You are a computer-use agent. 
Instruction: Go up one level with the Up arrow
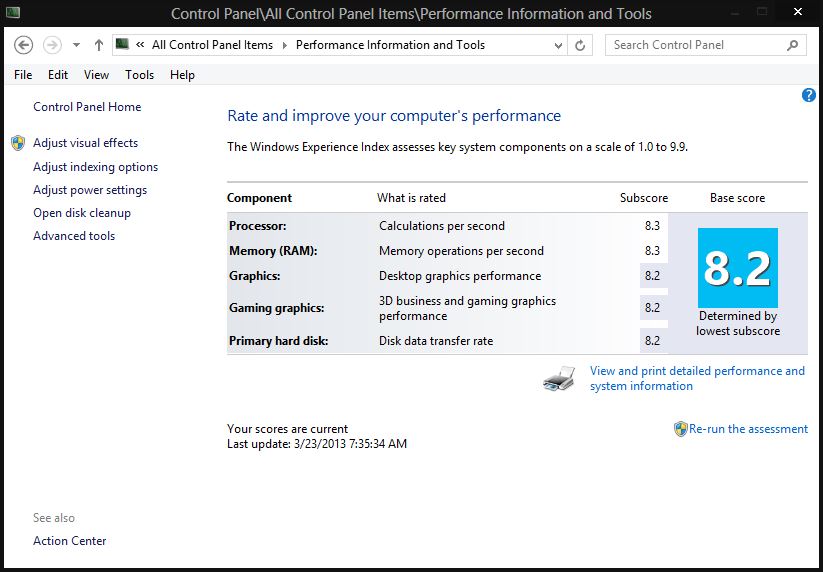tap(99, 45)
